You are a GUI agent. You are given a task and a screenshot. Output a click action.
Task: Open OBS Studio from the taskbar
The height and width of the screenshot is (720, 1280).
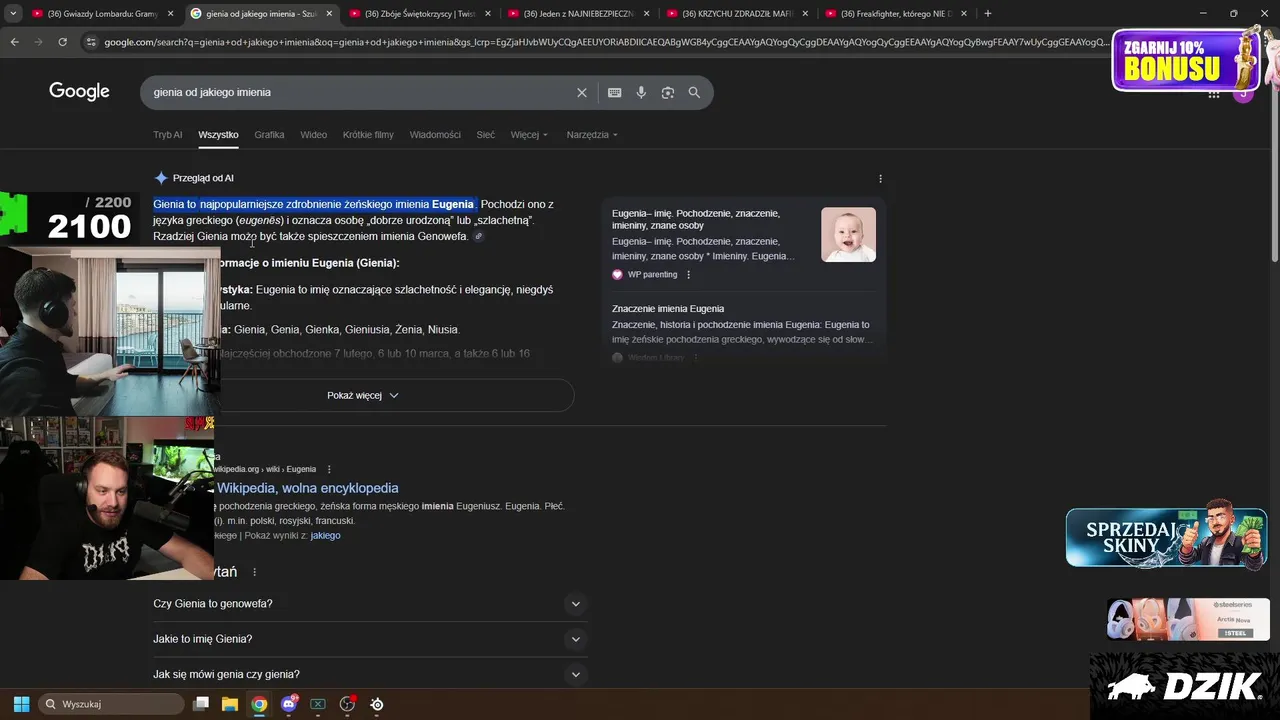[x=347, y=704]
